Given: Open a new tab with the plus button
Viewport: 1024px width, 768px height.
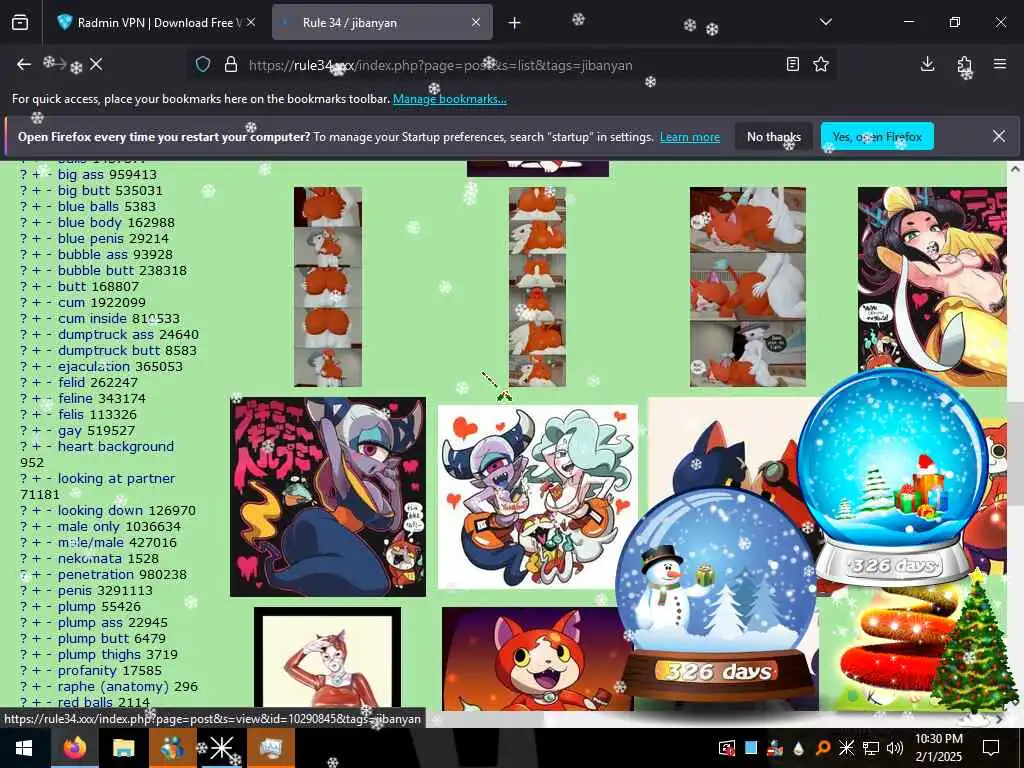Looking at the screenshot, I should (515, 23).
